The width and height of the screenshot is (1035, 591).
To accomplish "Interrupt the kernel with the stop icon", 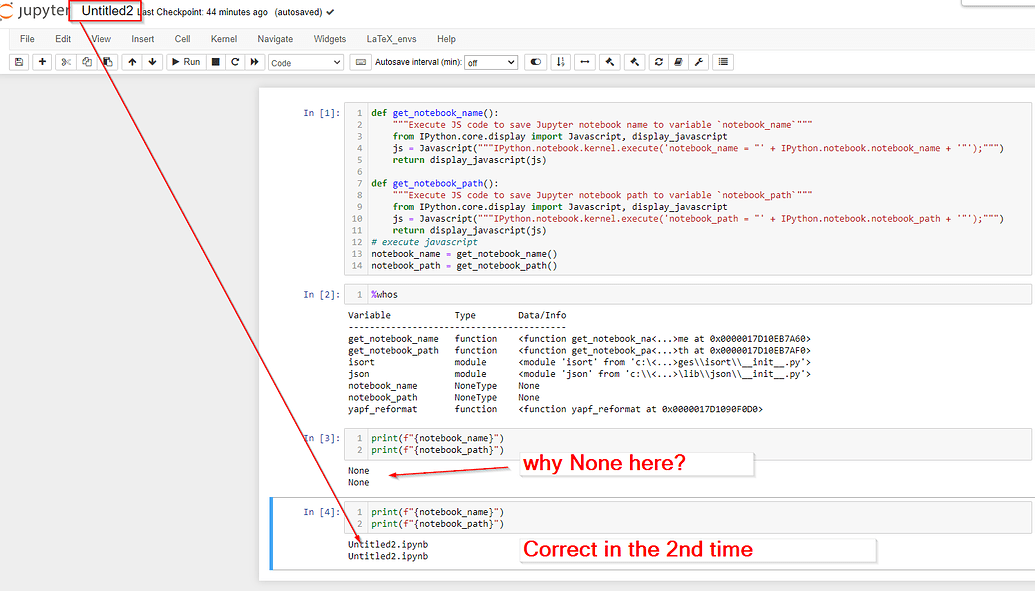I will pos(214,62).
